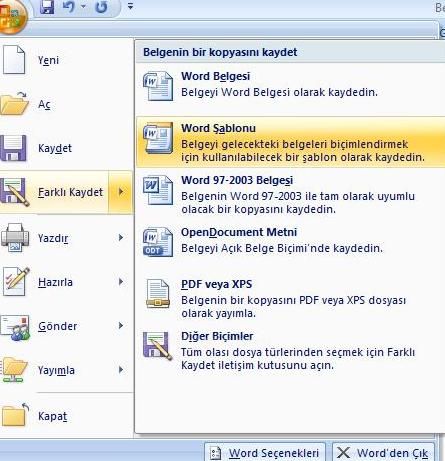Click 'Belgeyi Word Belgesi olarak kaydedin.' description
The width and height of the screenshot is (445, 461).
pyautogui.click(x=279, y=92)
